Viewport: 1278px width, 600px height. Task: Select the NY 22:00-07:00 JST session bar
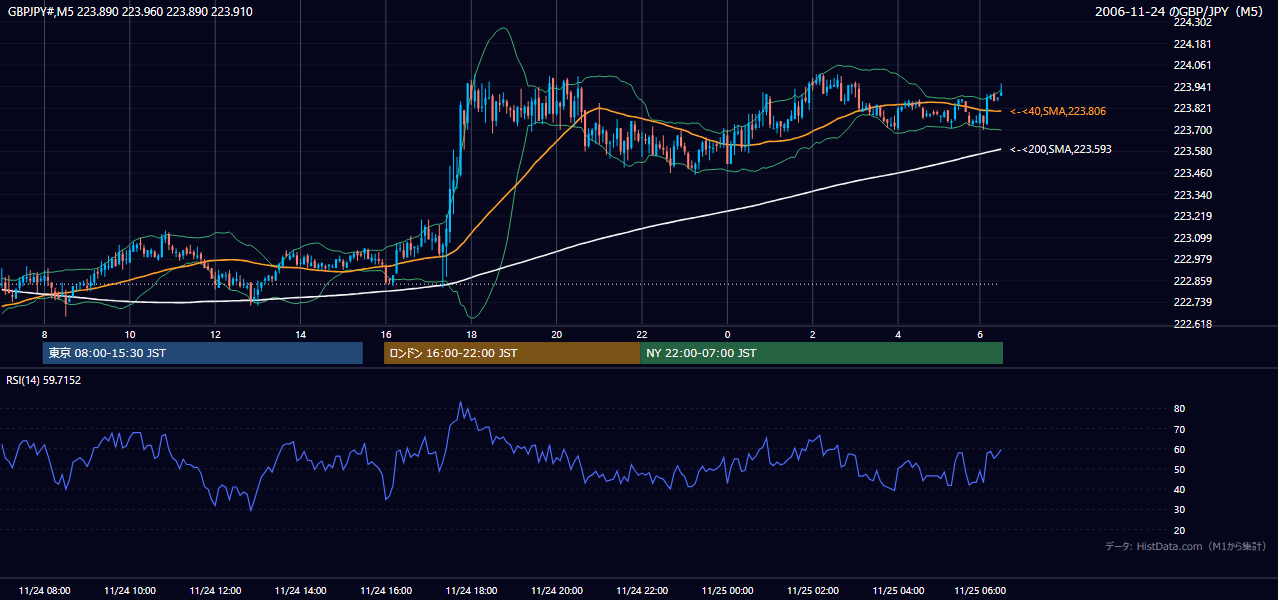click(x=821, y=353)
